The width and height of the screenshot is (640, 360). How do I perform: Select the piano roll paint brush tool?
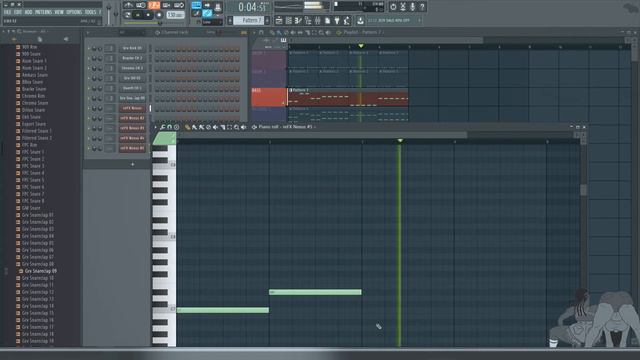(195, 127)
